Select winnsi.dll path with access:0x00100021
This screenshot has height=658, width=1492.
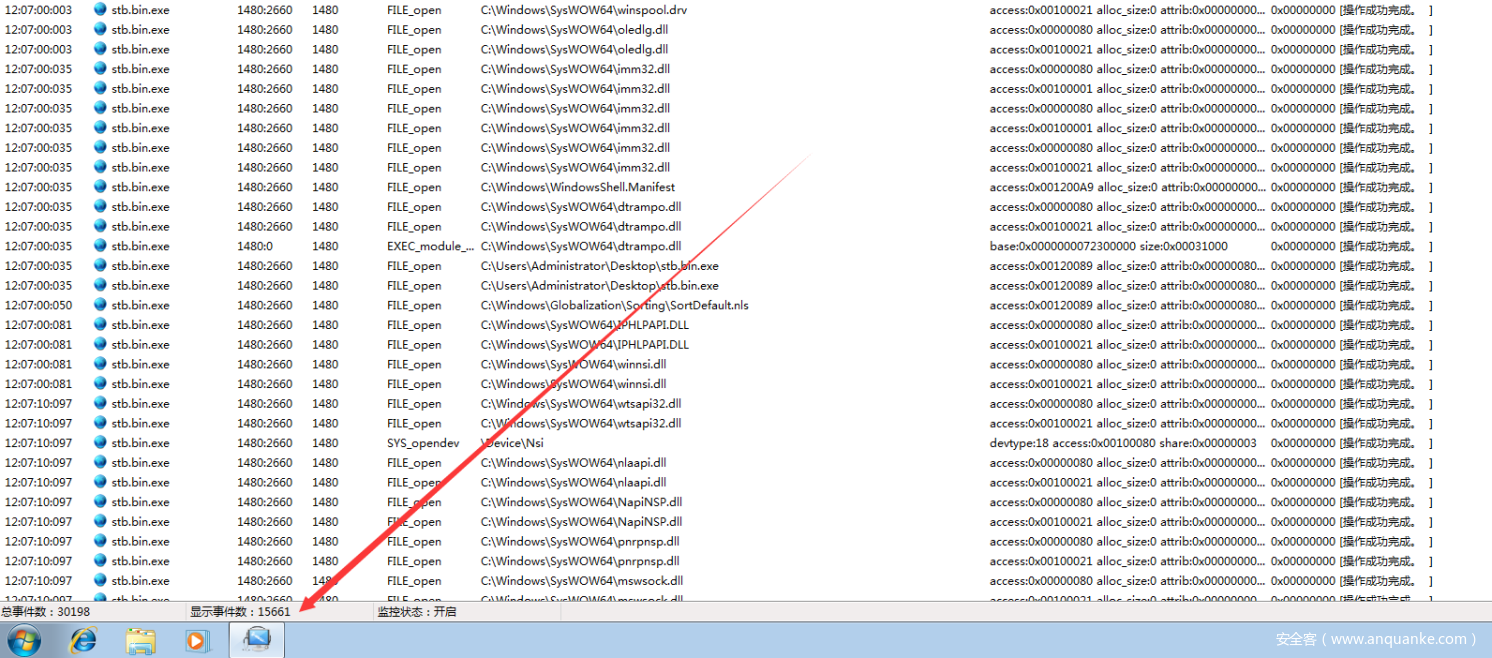click(x=573, y=384)
